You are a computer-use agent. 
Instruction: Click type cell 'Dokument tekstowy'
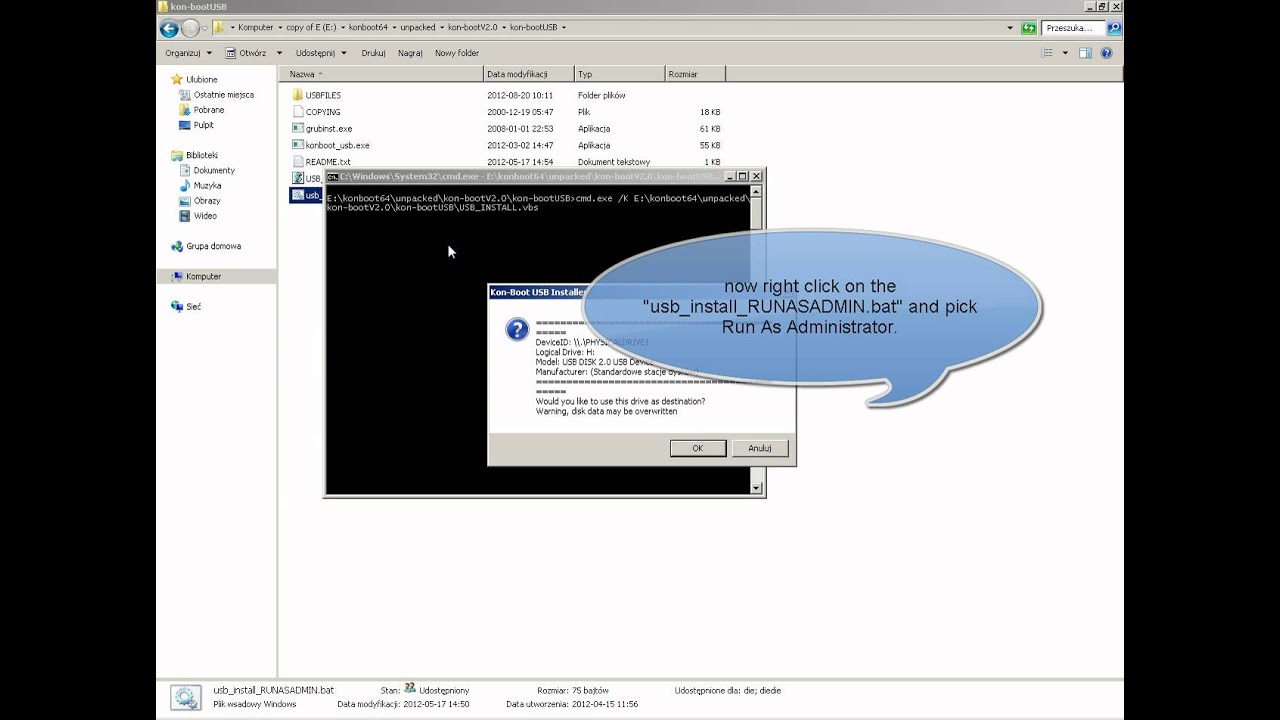(614, 161)
